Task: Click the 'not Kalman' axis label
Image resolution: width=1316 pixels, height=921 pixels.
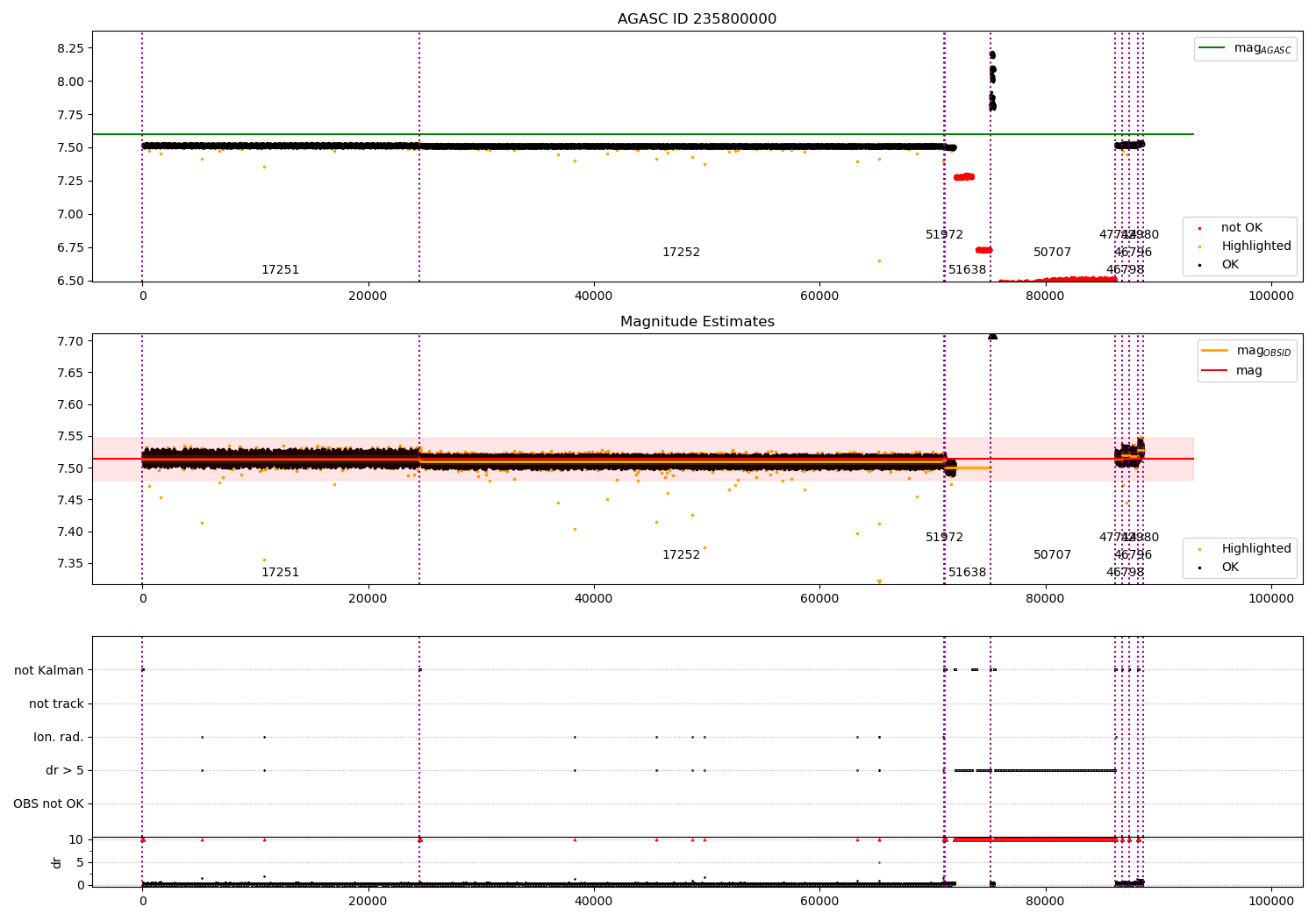Action: [49, 670]
